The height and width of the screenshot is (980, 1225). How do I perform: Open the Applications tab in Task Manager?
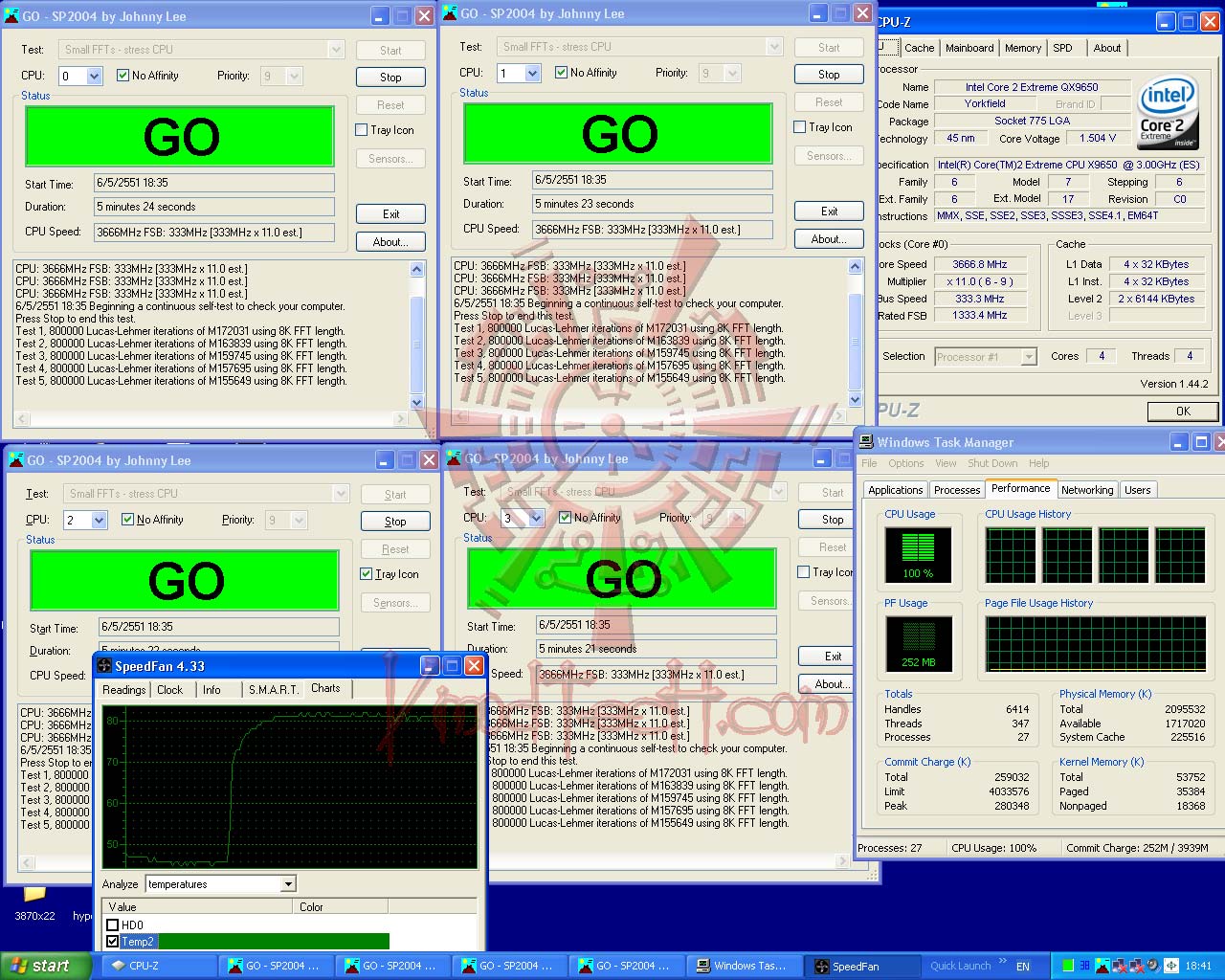click(x=896, y=490)
